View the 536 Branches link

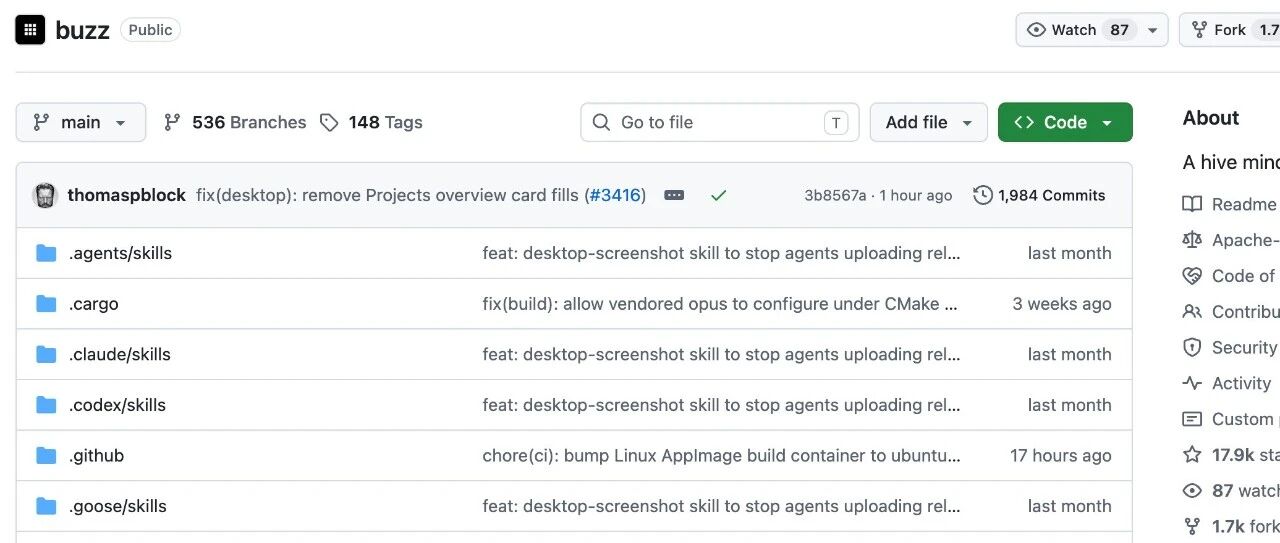coord(235,122)
